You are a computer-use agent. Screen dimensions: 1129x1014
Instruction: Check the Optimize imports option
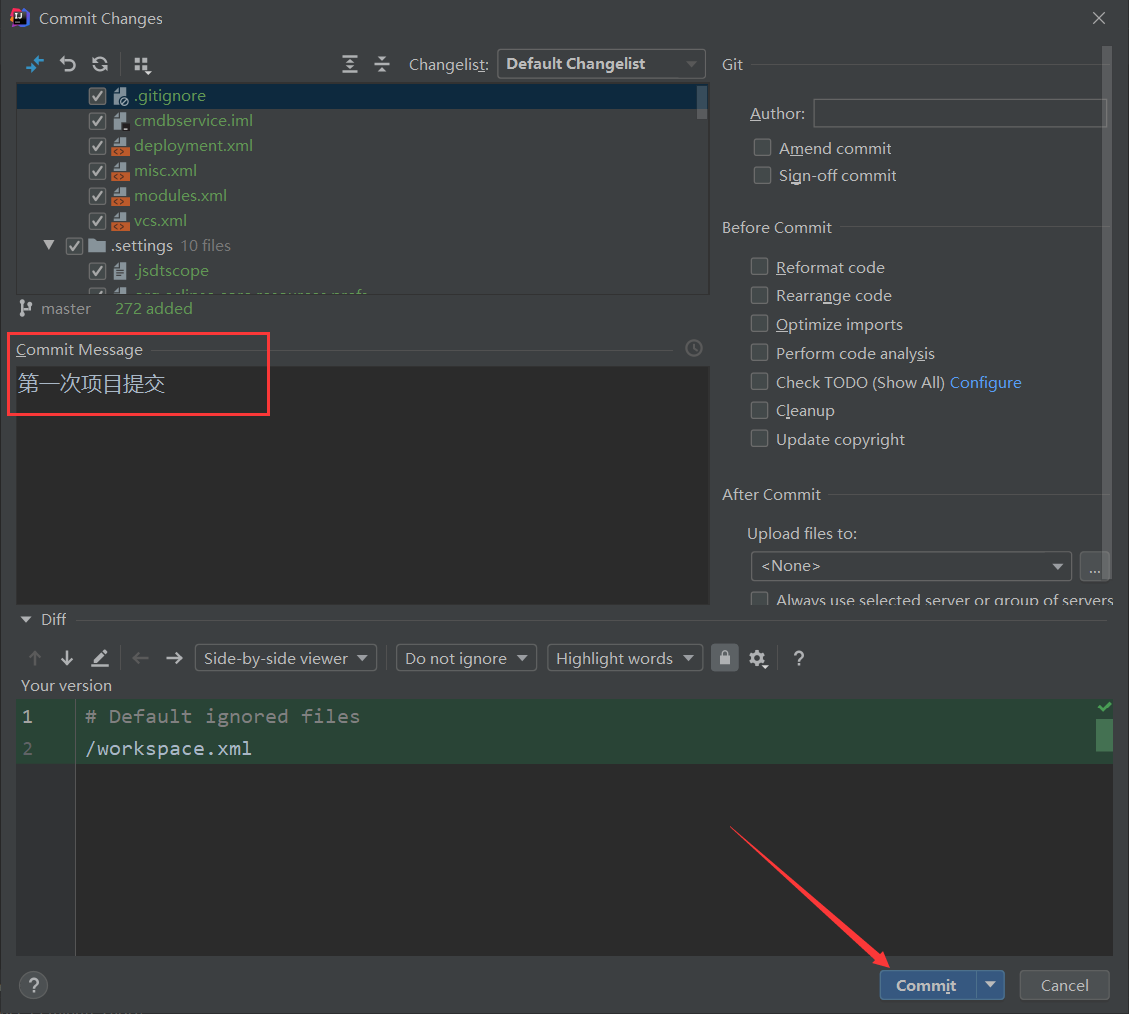[759, 324]
